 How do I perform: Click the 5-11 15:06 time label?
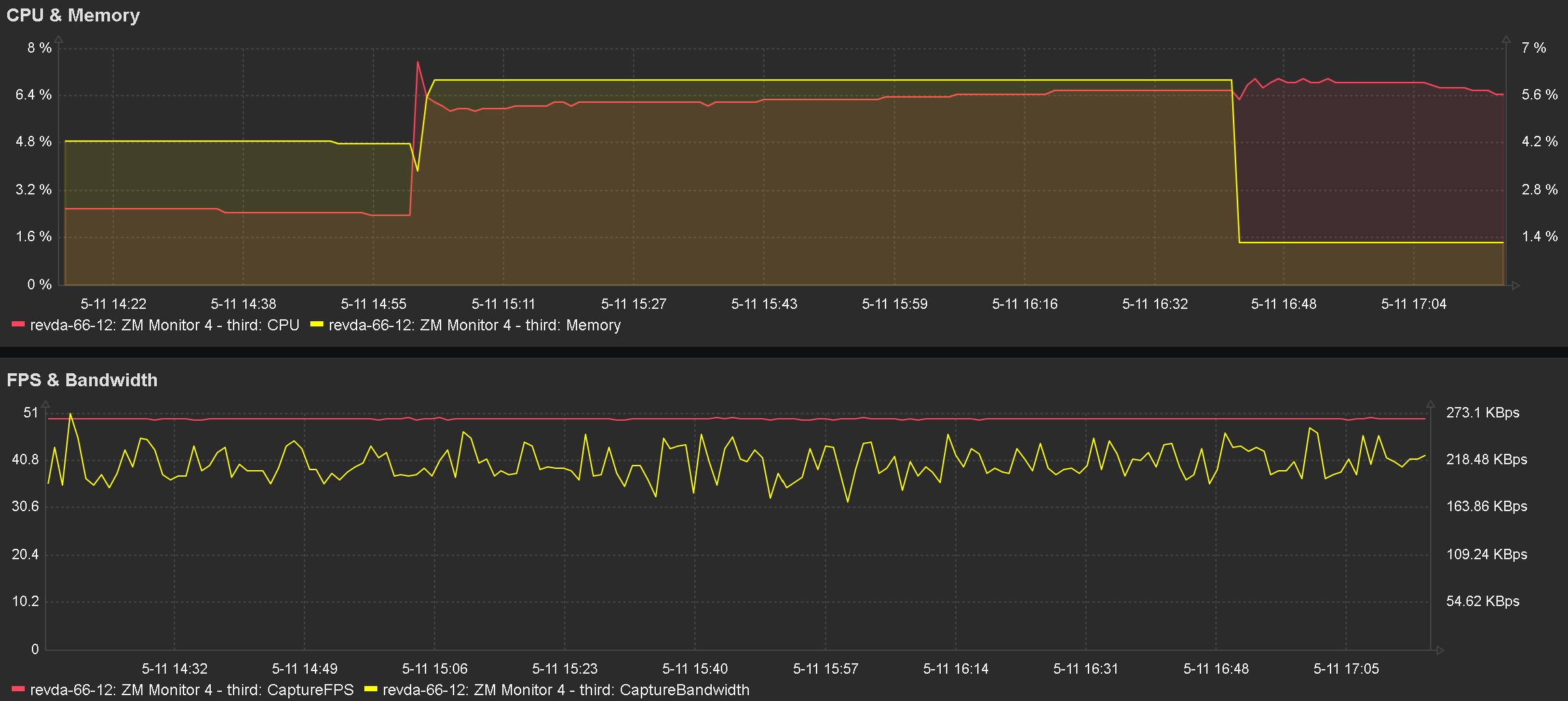pyautogui.click(x=435, y=669)
